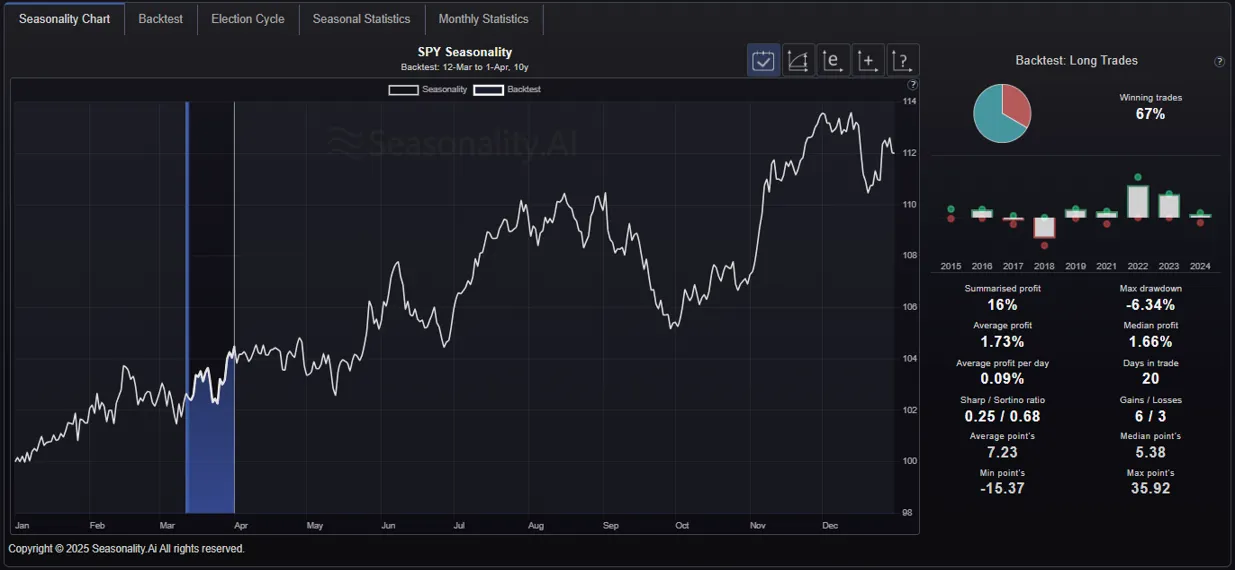This screenshot has height=570, width=1235.
Task: Click the 'Max drawdown' label
Action: 1150,288
